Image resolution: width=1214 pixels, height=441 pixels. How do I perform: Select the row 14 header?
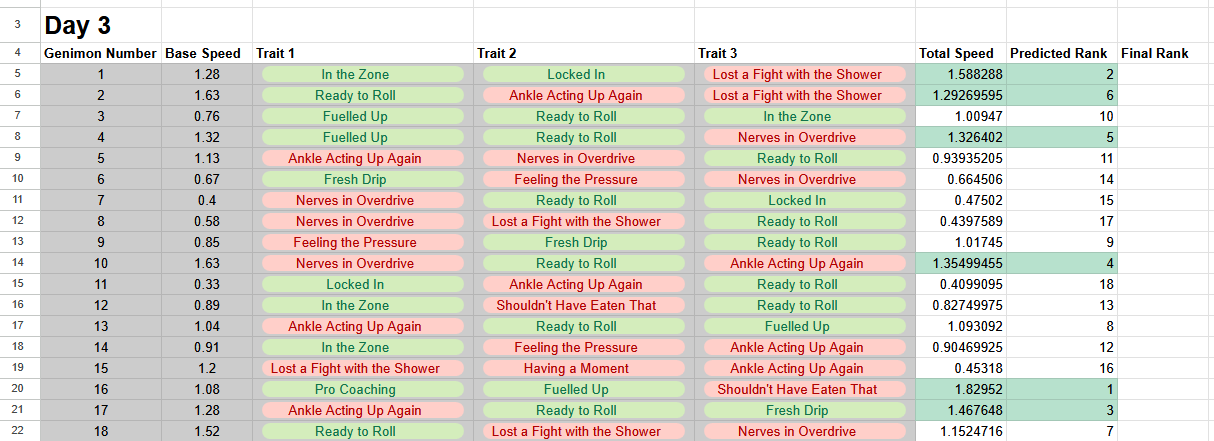pyautogui.click(x=19, y=264)
